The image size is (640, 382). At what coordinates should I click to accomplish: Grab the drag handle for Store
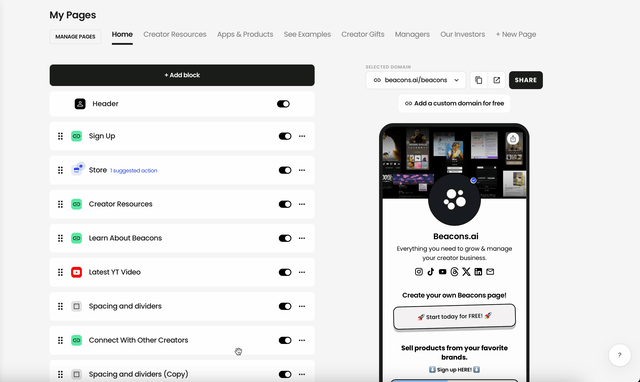click(60, 170)
